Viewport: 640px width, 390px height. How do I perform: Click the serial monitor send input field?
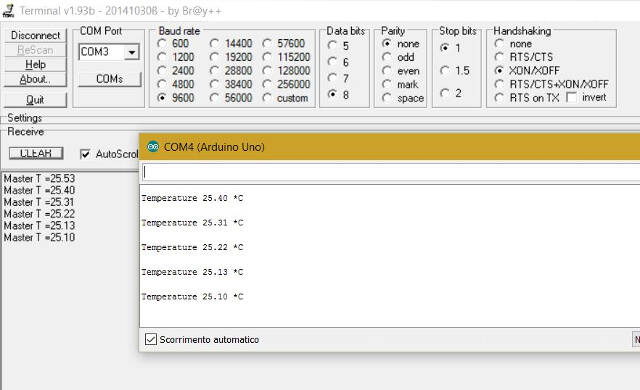pyautogui.click(x=391, y=172)
